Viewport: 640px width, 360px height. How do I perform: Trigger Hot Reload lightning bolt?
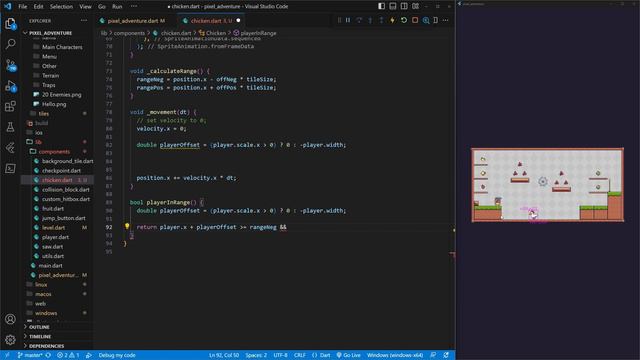tap(392, 20)
